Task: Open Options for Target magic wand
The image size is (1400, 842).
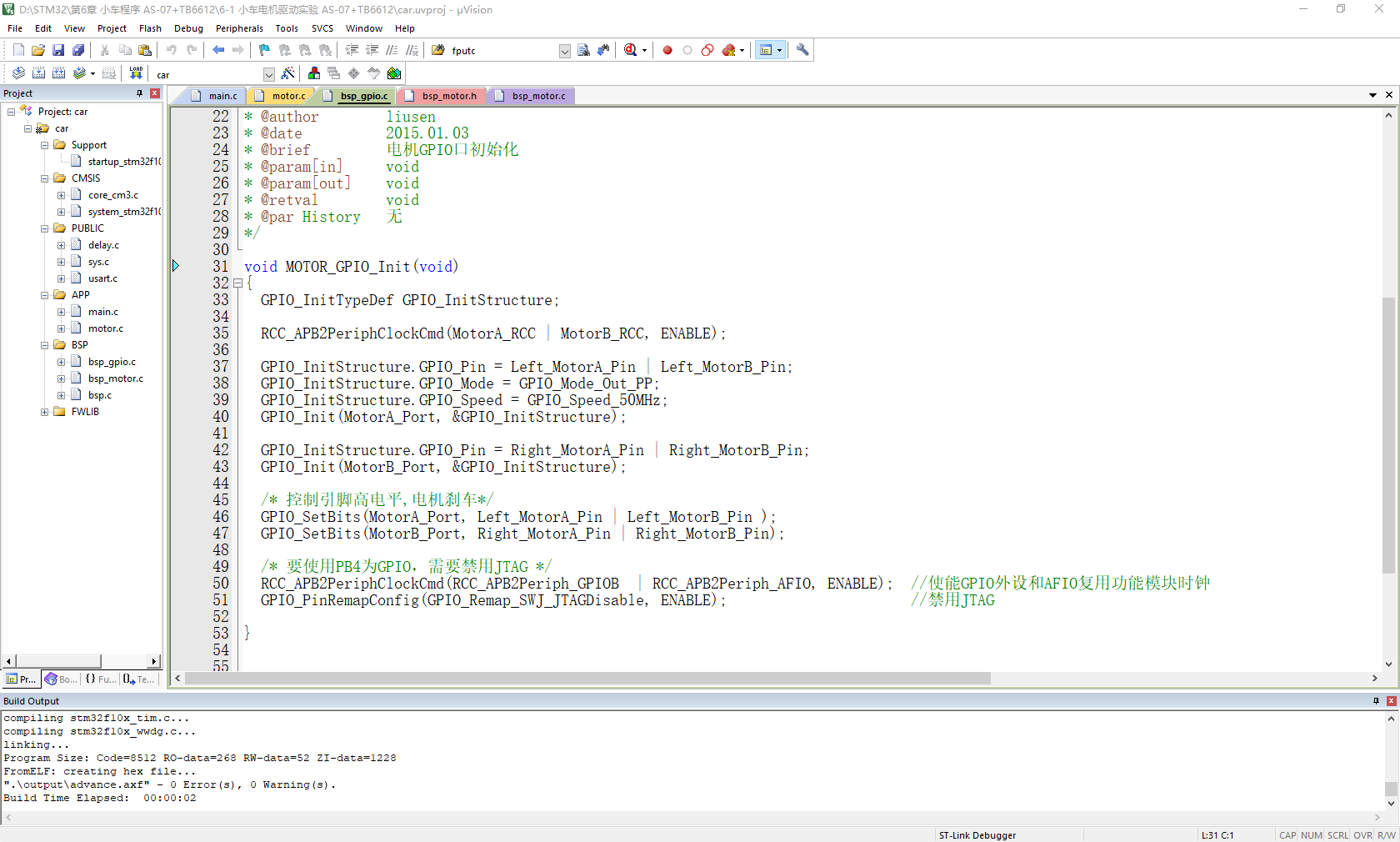Action: coord(287,73)
